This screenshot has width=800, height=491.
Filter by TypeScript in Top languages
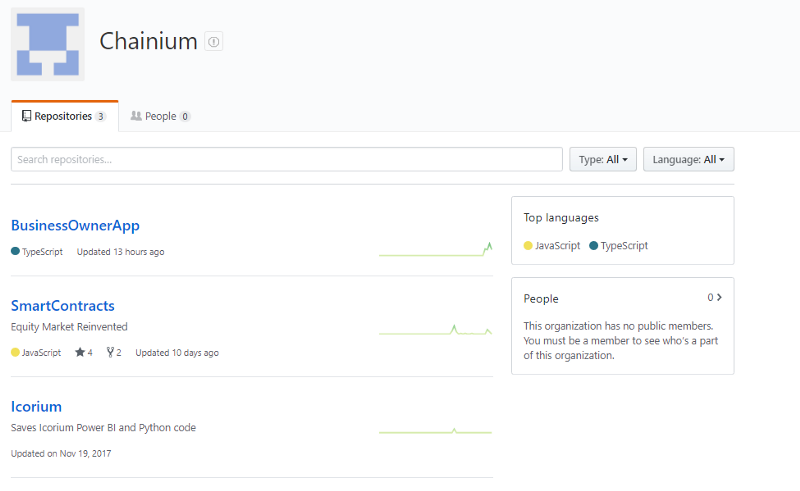(x=624, y=245)
